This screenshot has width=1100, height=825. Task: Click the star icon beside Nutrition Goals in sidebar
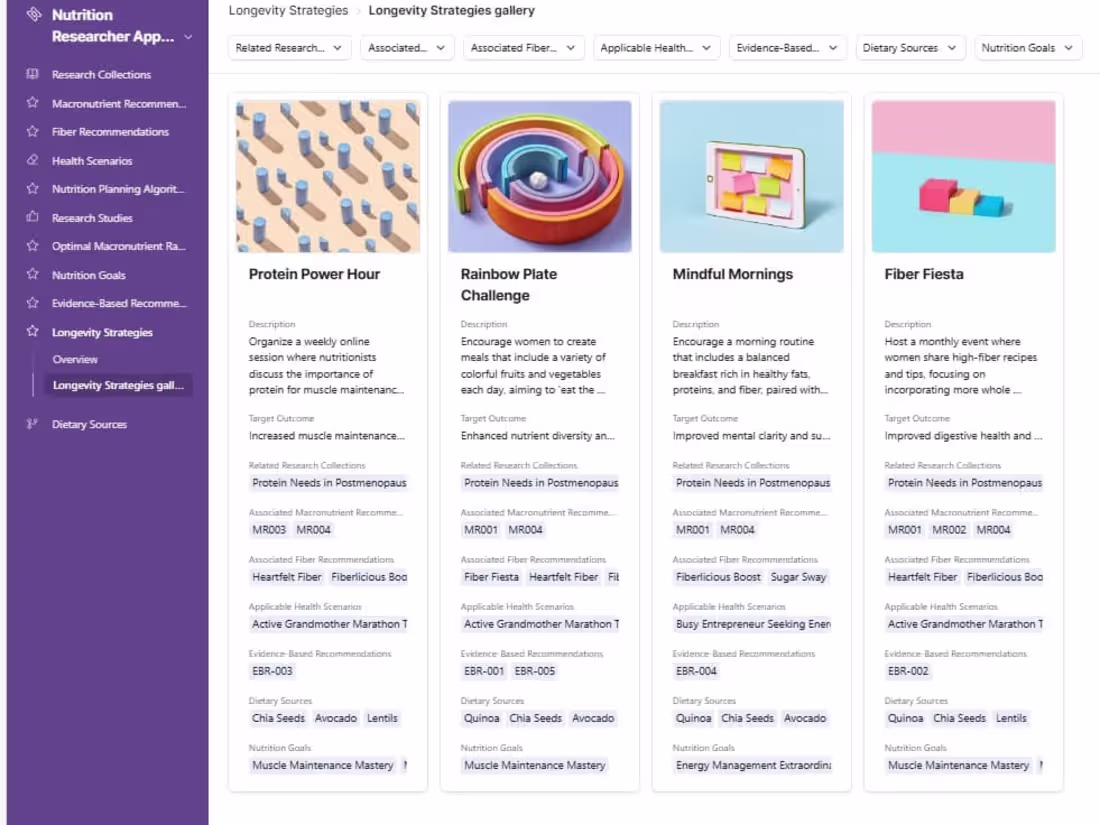click(x=32, y=274)
